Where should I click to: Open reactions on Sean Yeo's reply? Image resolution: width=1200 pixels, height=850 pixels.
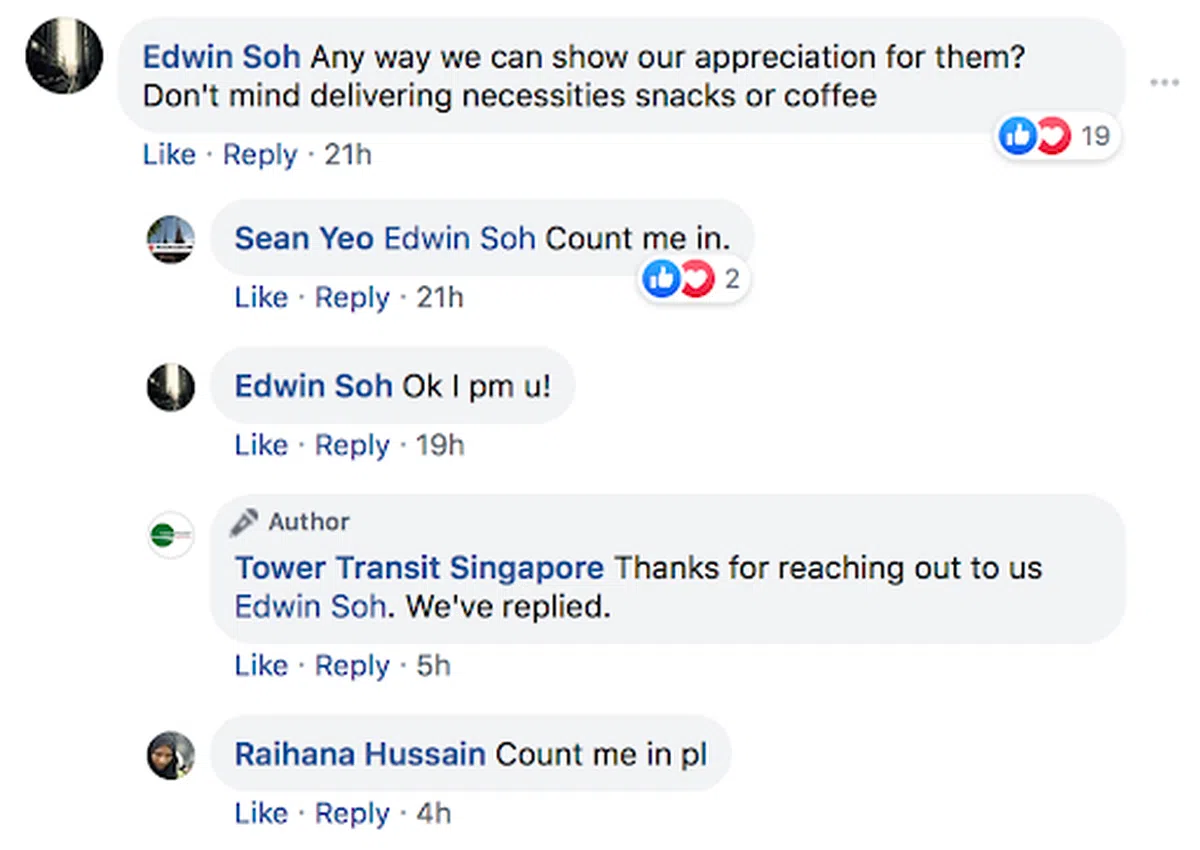(x=695, y=279)
